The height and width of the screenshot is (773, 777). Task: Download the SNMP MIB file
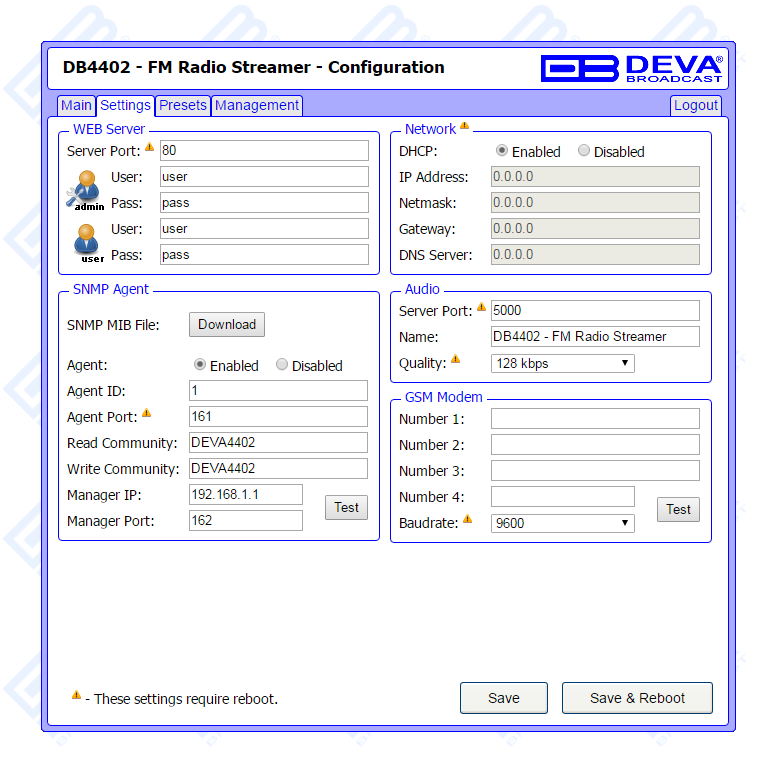(227, 324)
